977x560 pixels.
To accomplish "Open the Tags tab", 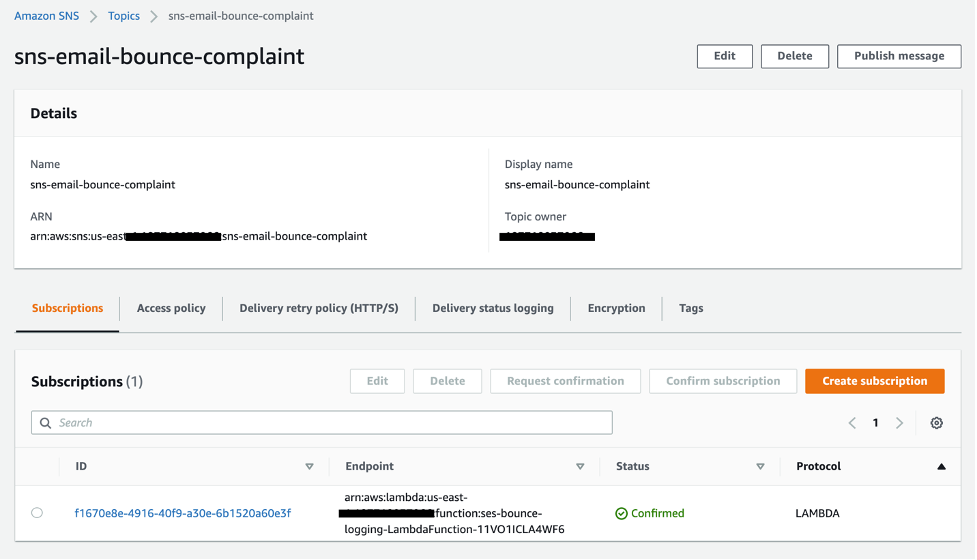I will (x=691, y=308).
